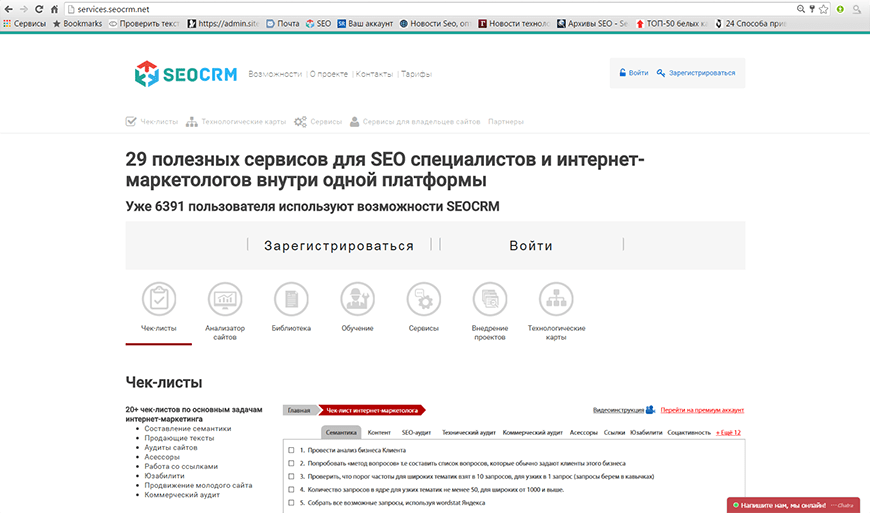Switch to the Технический аудит tab

click(x=468, y=433)
